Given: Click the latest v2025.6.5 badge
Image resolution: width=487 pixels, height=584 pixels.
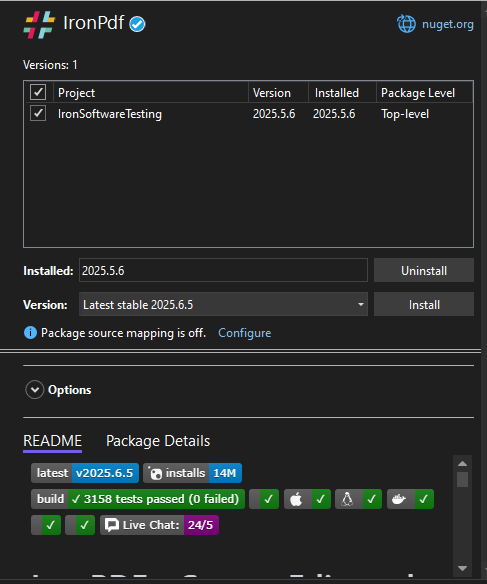Looking at the screenshot, I should pos(85,473).
